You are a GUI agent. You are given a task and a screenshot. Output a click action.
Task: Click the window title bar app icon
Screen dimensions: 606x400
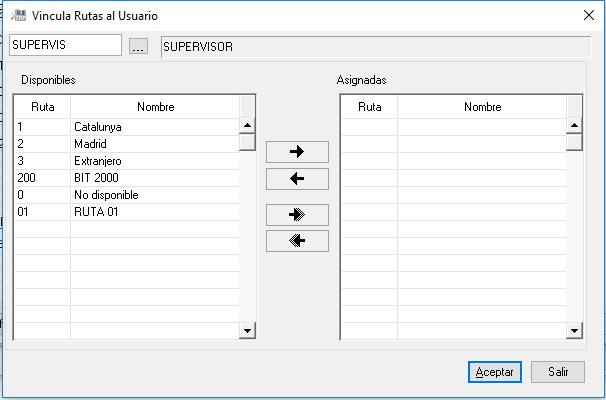point(17,15)
